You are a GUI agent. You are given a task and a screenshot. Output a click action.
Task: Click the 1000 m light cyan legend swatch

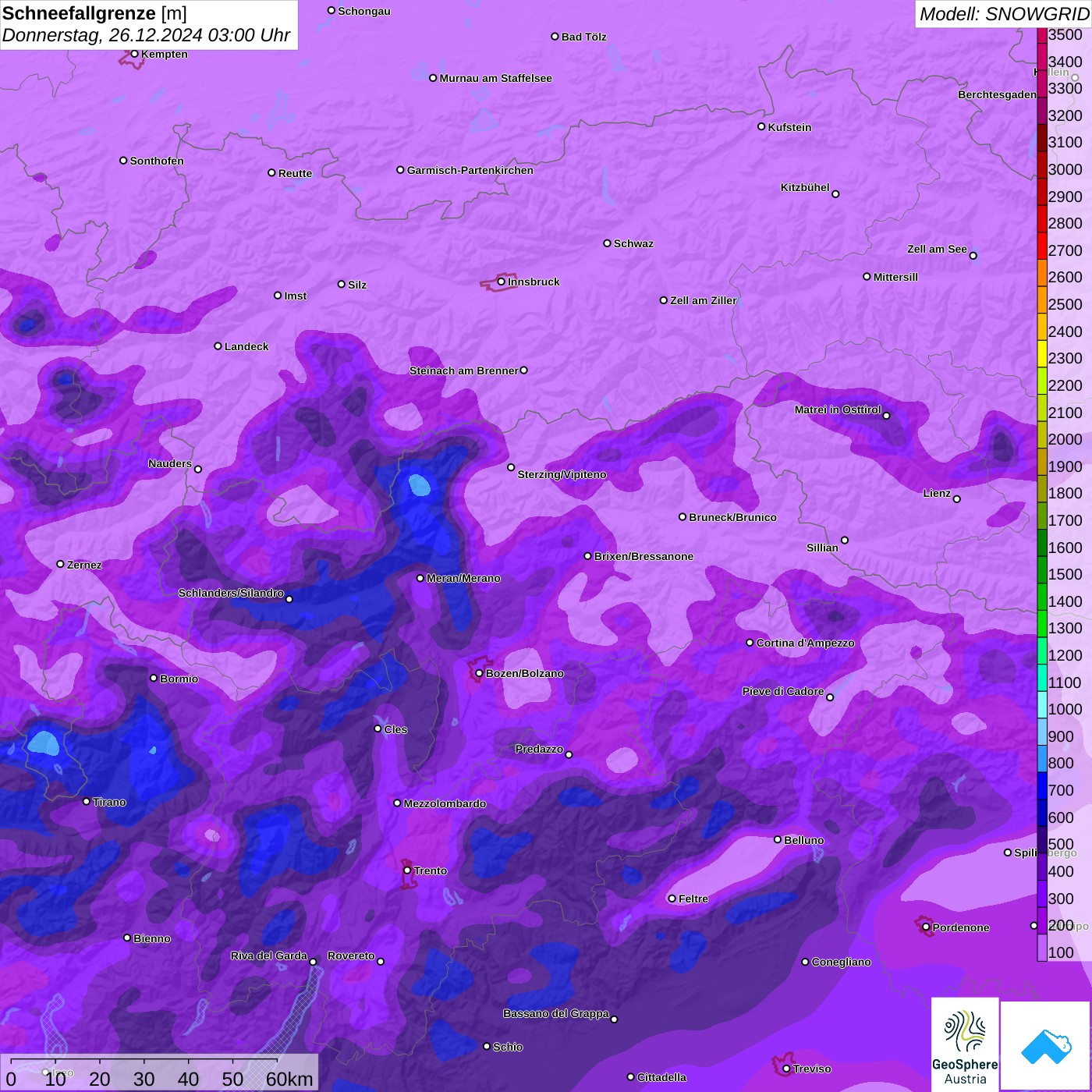point(1042,704)
